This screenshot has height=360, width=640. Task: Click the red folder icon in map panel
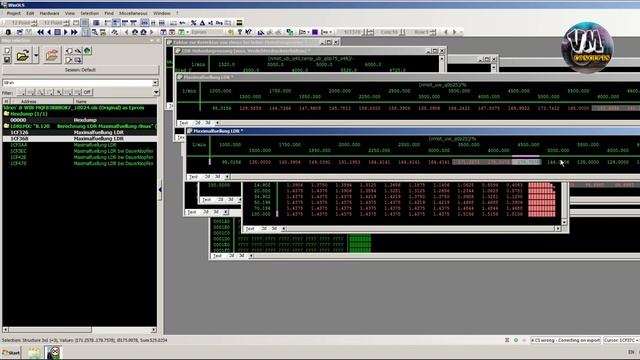click(52, 55)
